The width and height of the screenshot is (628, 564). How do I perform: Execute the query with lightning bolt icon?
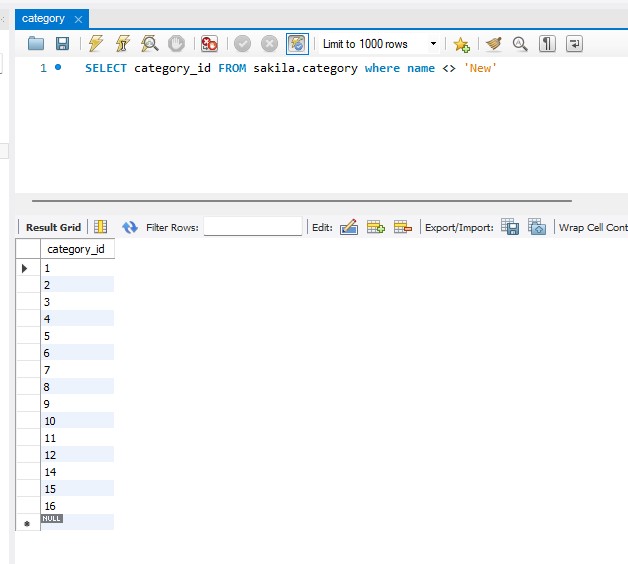tap(96, 43)
